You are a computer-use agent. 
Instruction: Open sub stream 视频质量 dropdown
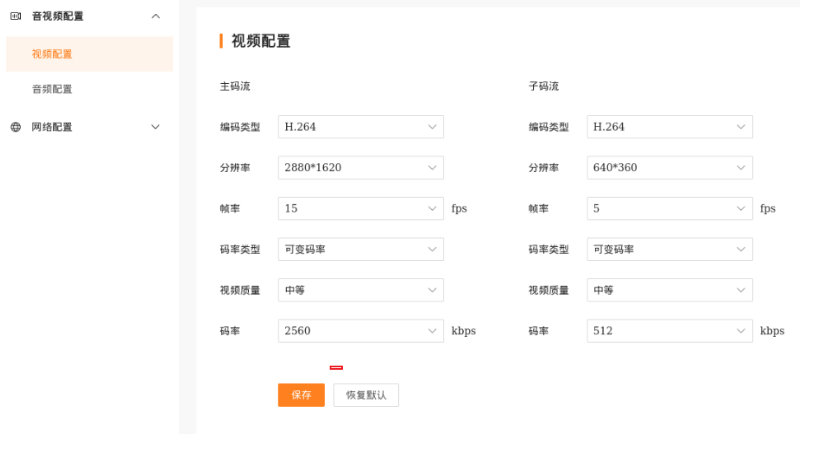669,290
